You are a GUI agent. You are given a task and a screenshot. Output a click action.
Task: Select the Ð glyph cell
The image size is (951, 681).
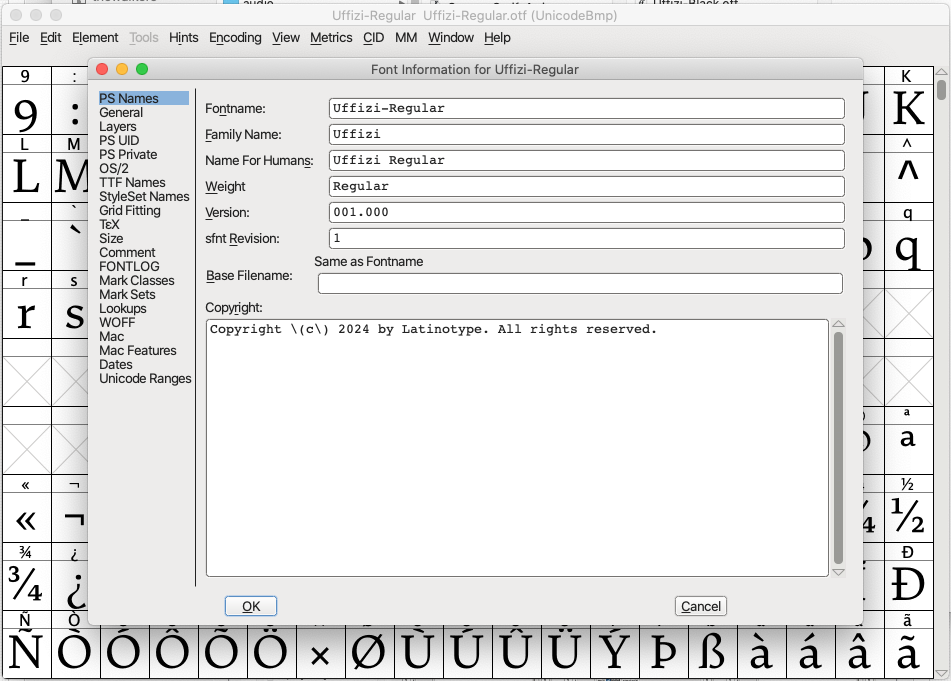click(909, 585)
